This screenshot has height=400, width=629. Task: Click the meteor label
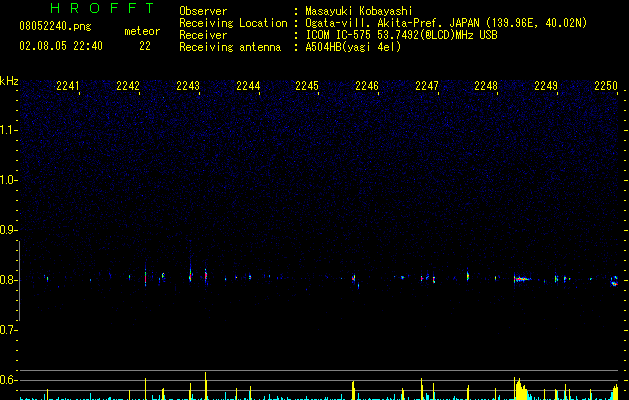[x=142, y=31]
